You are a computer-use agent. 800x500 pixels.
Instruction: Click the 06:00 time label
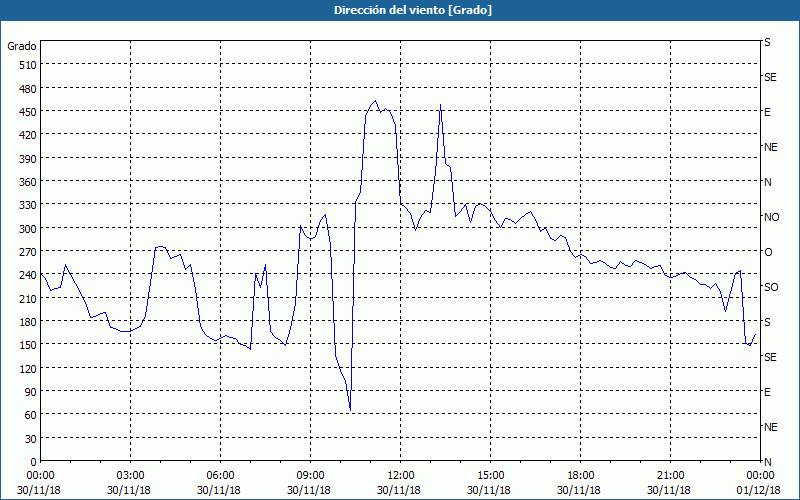point(220,476)
